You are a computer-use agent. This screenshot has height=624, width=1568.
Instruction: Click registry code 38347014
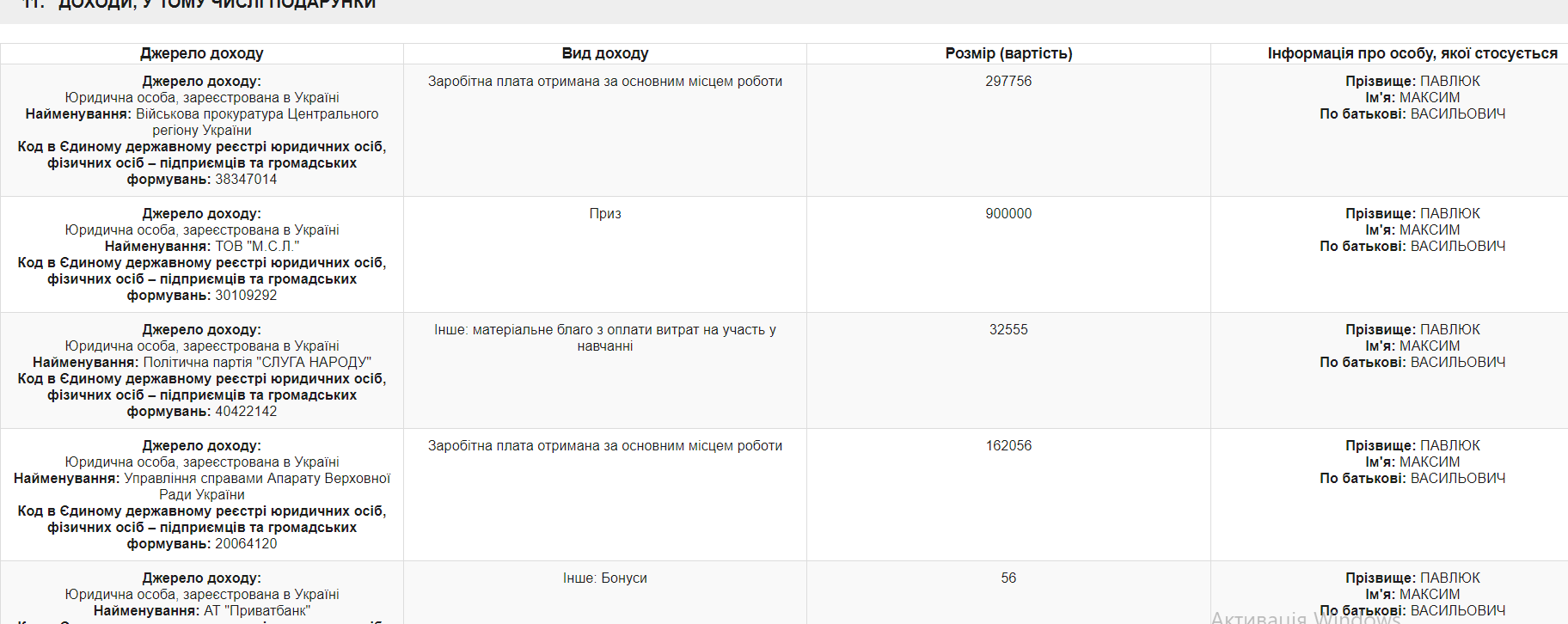[246, 179]
